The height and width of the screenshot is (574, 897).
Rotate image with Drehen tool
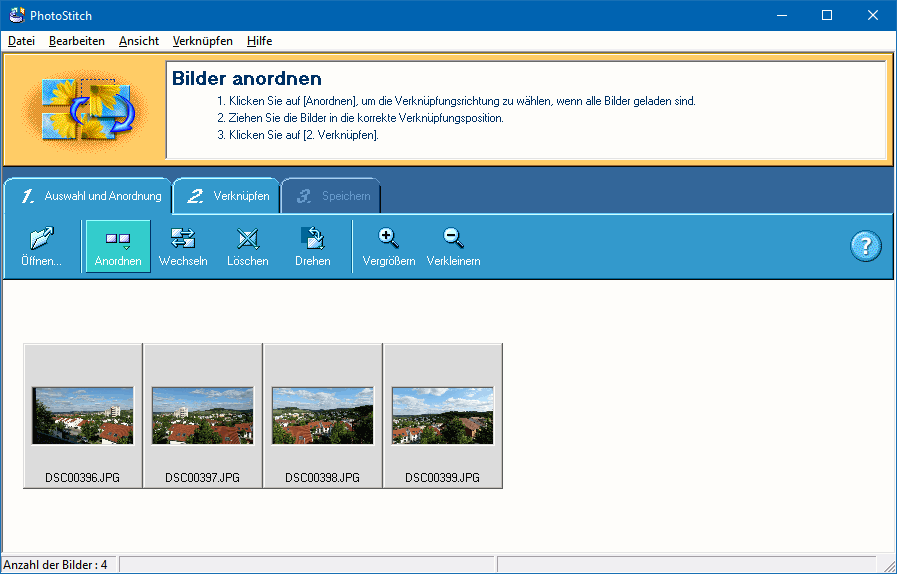click(312, 246)
